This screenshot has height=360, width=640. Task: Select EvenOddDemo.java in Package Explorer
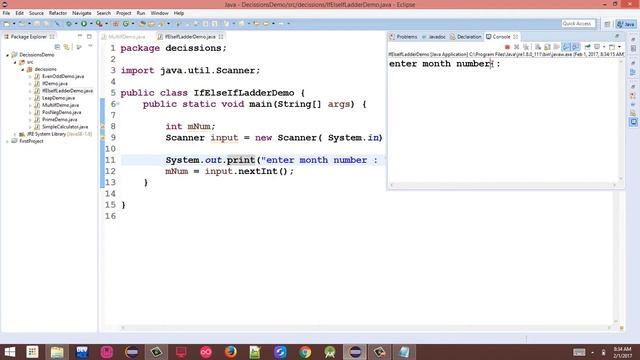pos(63,76)
